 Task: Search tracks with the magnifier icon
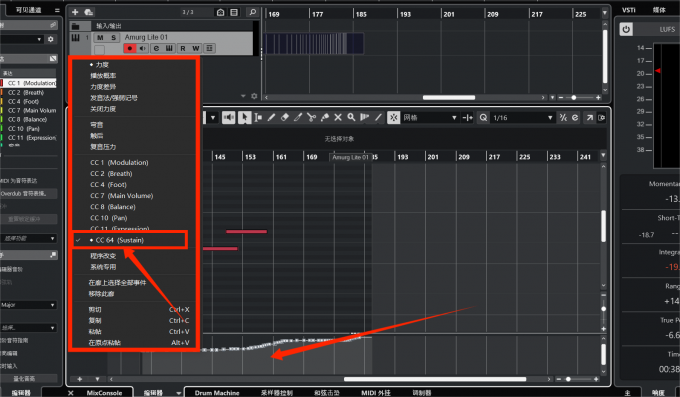[x=252, y=12]
